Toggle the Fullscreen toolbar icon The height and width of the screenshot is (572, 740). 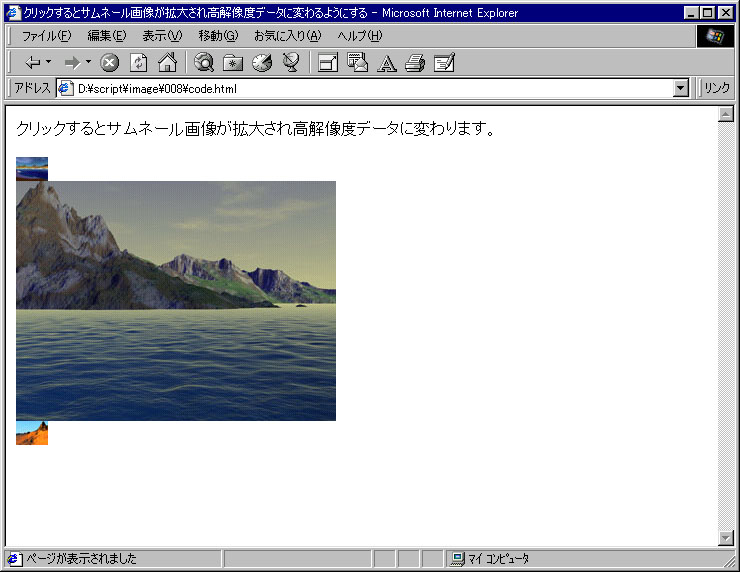pyautogui.click(x=328, y=62)
